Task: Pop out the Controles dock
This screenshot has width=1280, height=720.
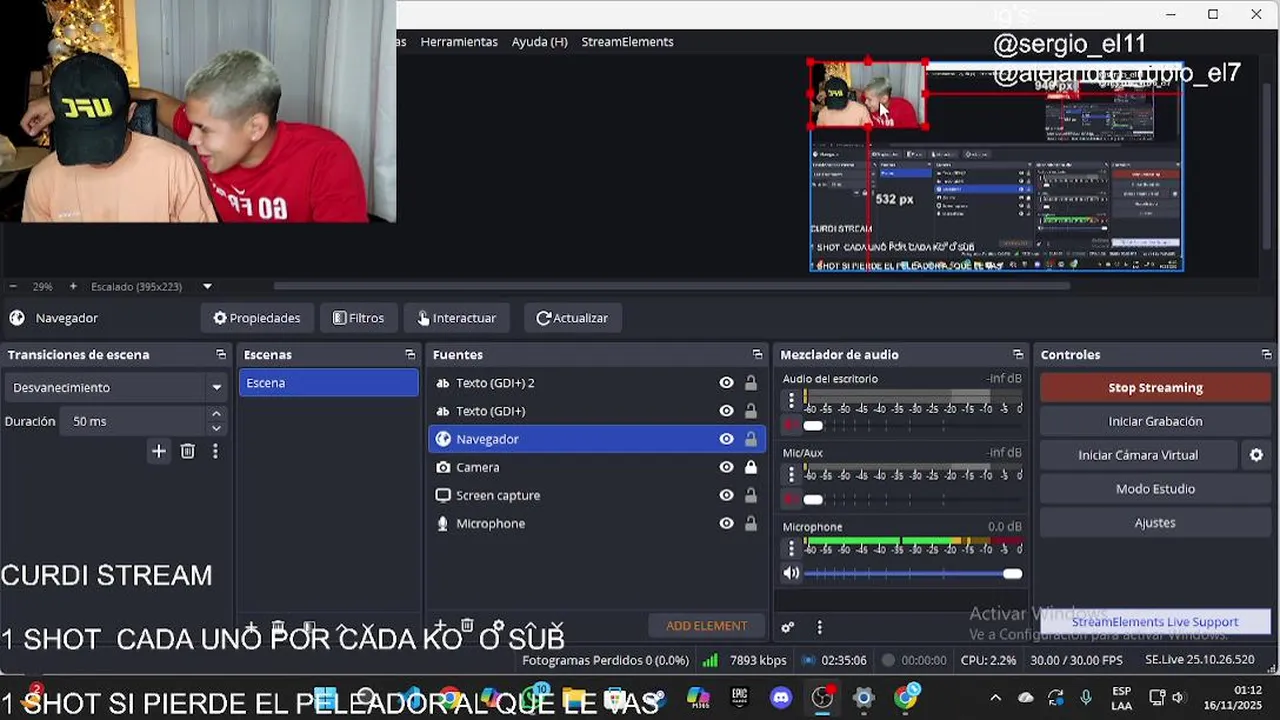Action: (1267, 355)
